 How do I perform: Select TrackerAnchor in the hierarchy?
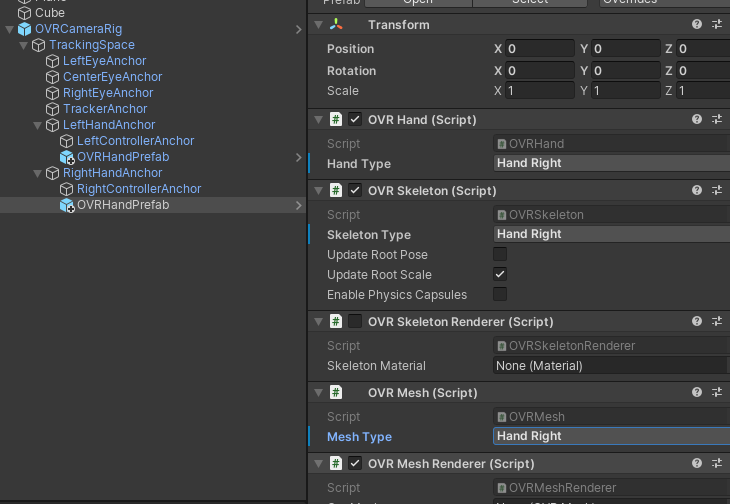tap(105, 109)
